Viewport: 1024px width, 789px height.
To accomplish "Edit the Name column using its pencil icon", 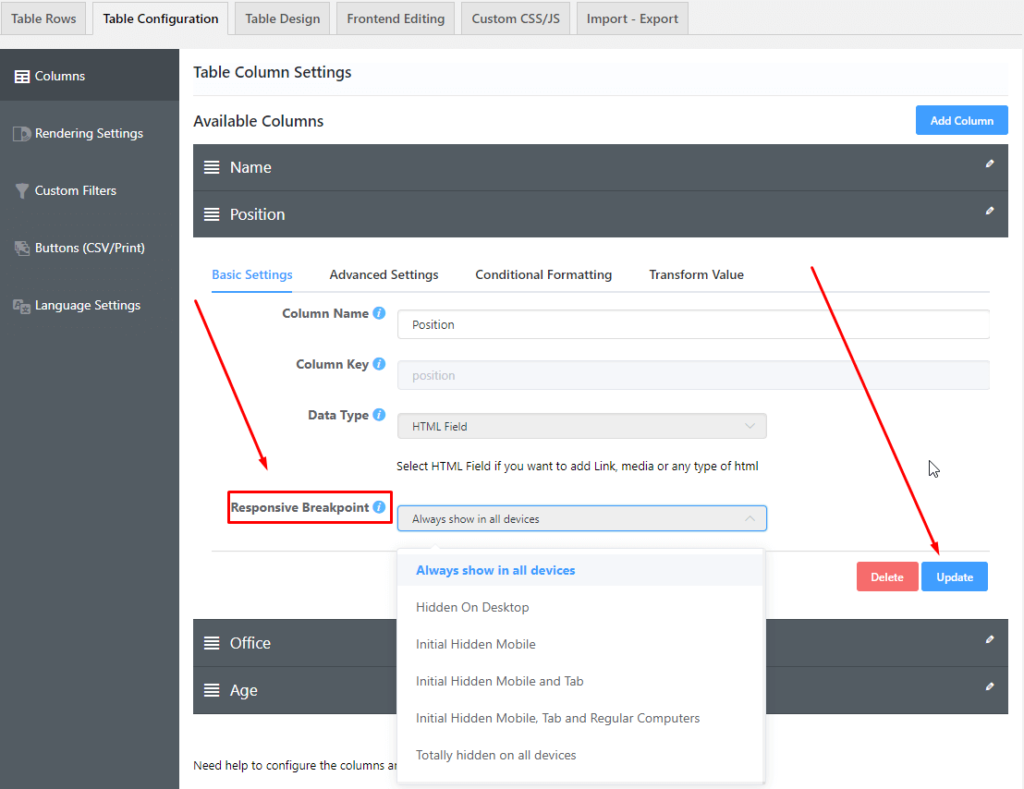I will (989, 166).
